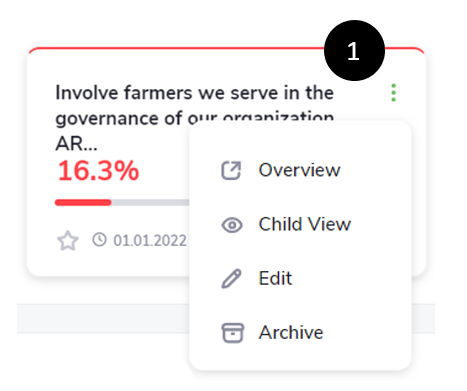The width and height of the screenshot is (467, 391).
Task: Click the Overview external-link icon
Action: [231, 171]
